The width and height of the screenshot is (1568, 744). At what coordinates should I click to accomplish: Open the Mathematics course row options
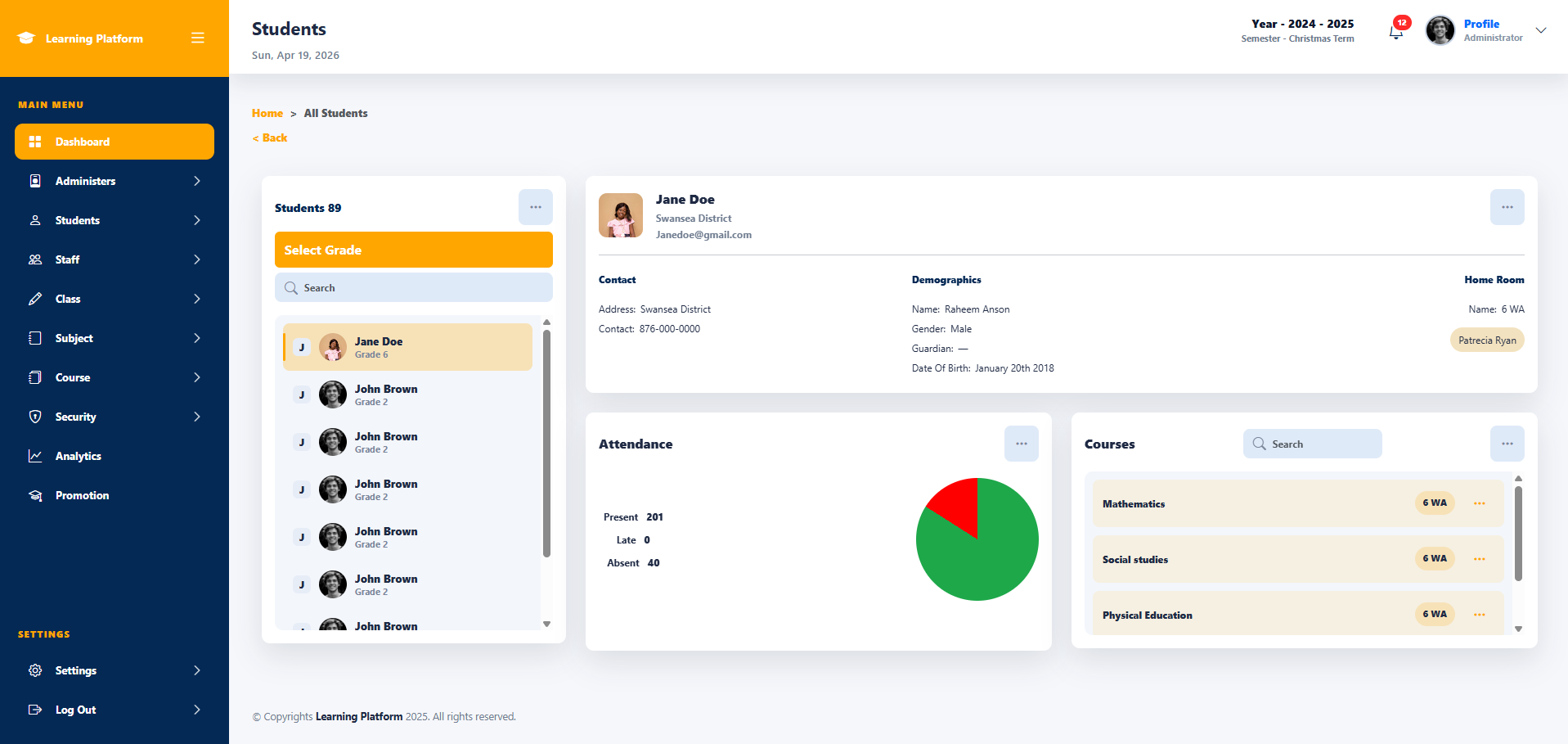point(1479,503)
